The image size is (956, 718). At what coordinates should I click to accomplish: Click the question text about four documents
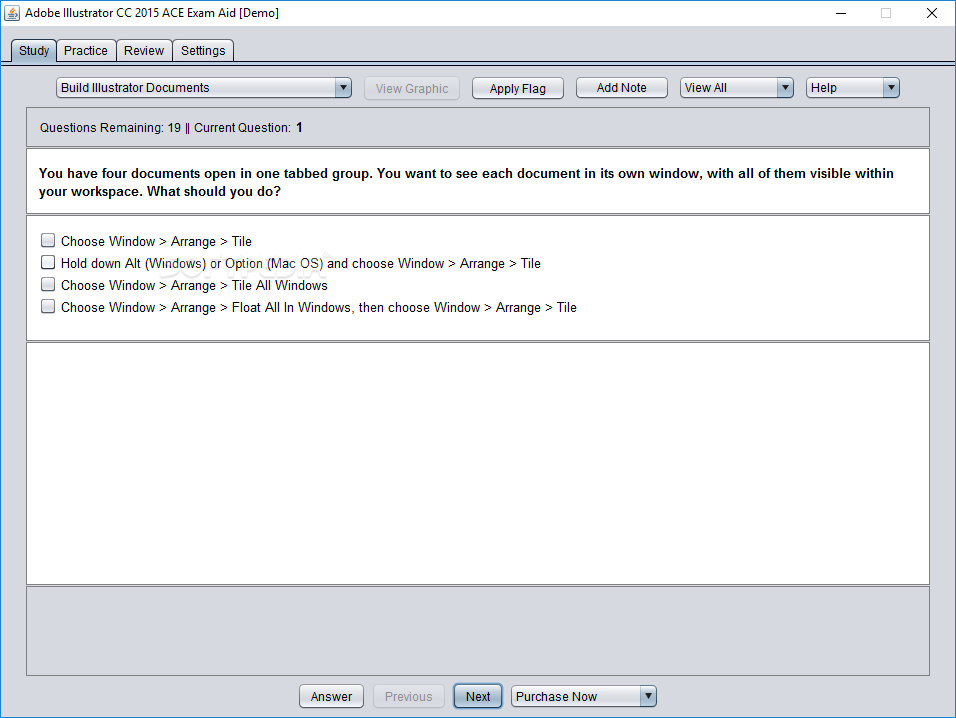point(466,182)
